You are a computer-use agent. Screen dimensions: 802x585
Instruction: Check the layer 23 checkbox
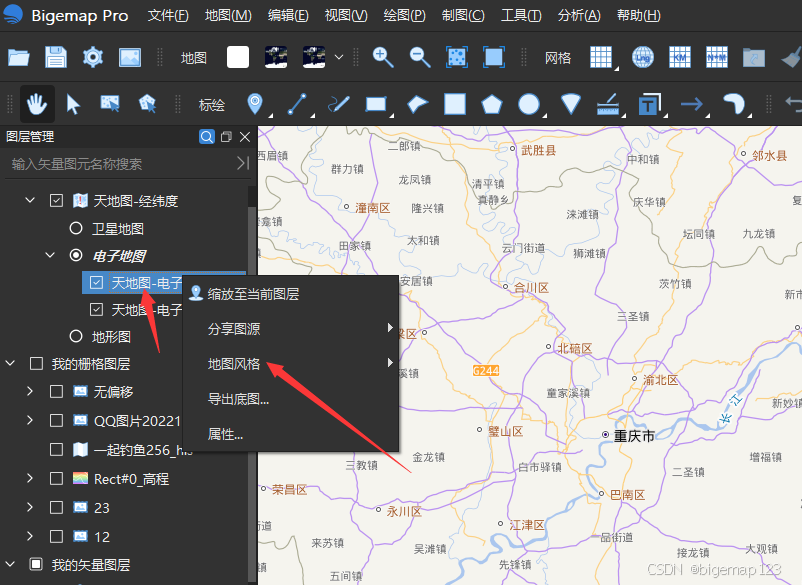pyautogui.click(x=56, y=507)
